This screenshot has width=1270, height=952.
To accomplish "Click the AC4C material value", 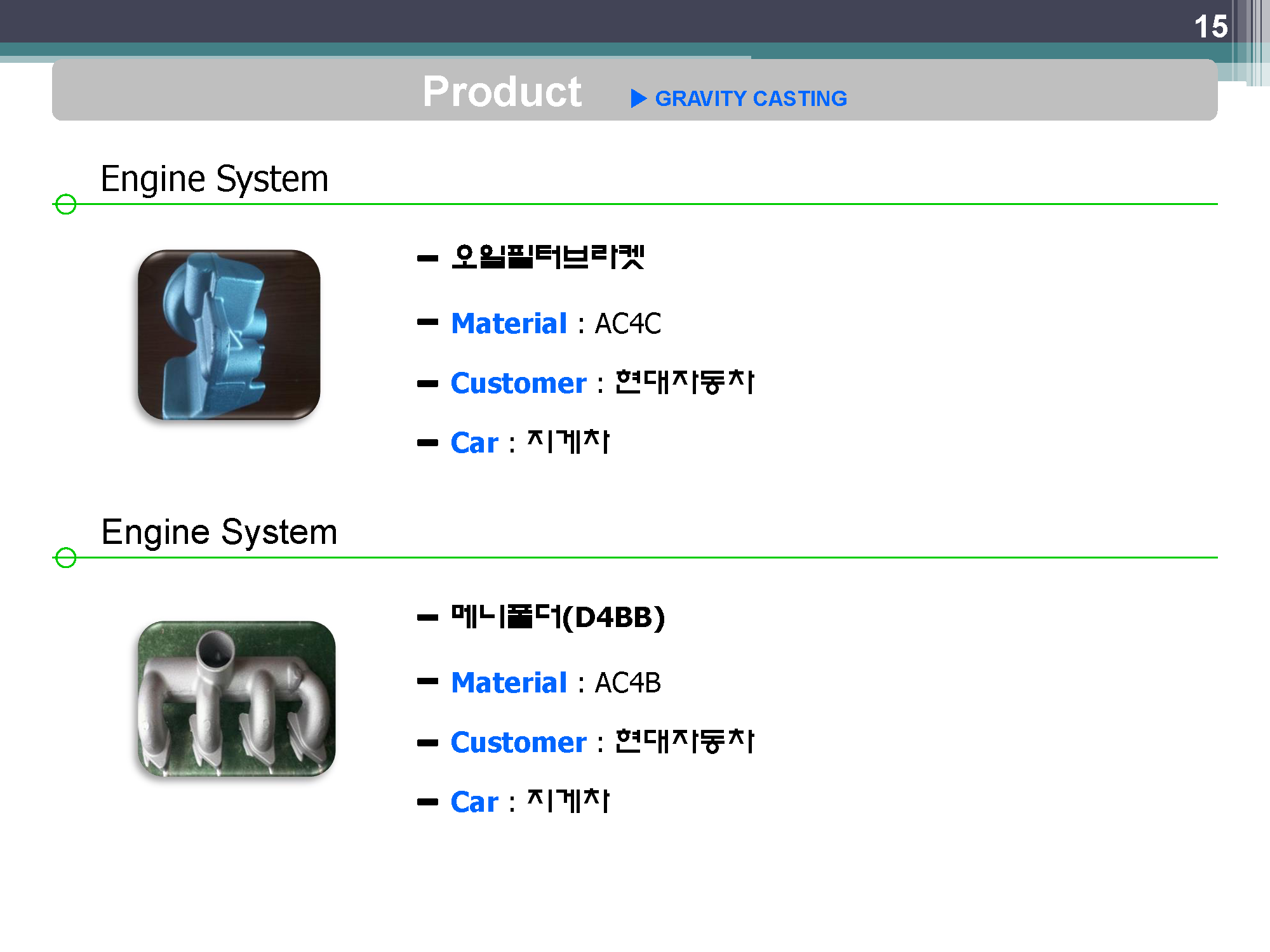I will coord(628,324).
